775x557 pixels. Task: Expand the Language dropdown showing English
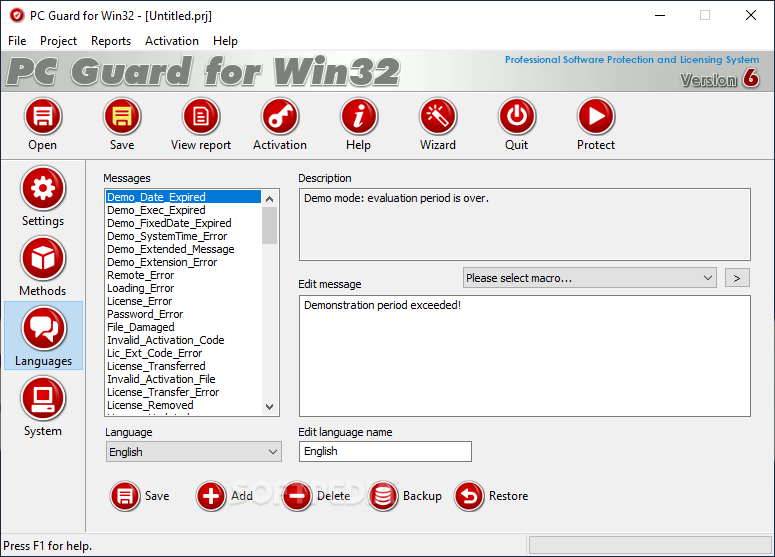(194, 452)
